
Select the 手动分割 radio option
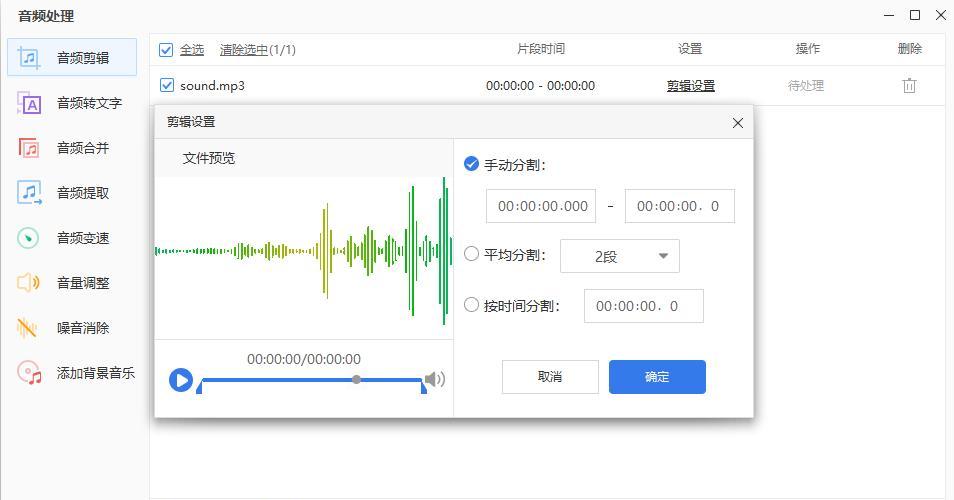coord(472,164)
